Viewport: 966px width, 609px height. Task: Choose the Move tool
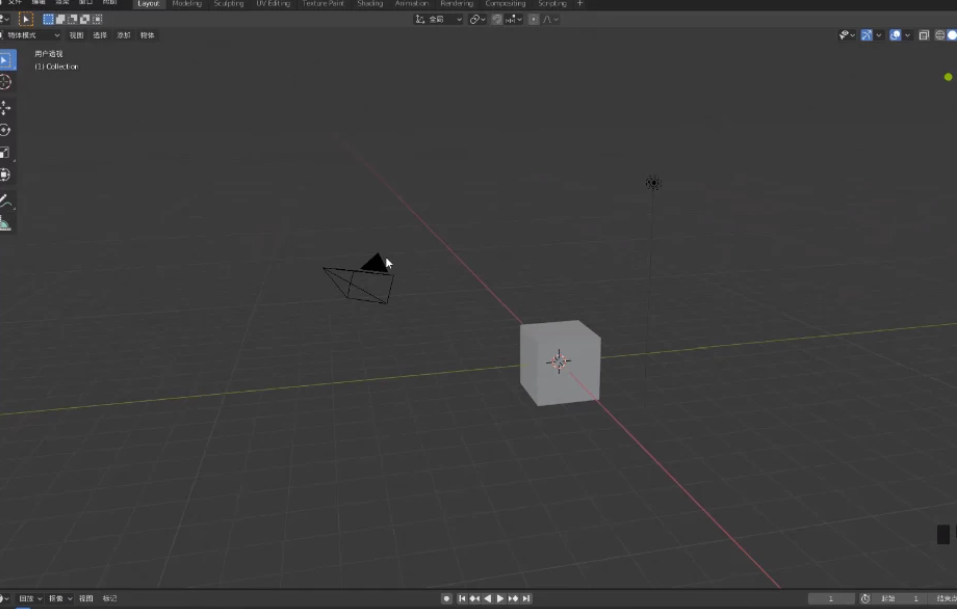pos(5,107)
